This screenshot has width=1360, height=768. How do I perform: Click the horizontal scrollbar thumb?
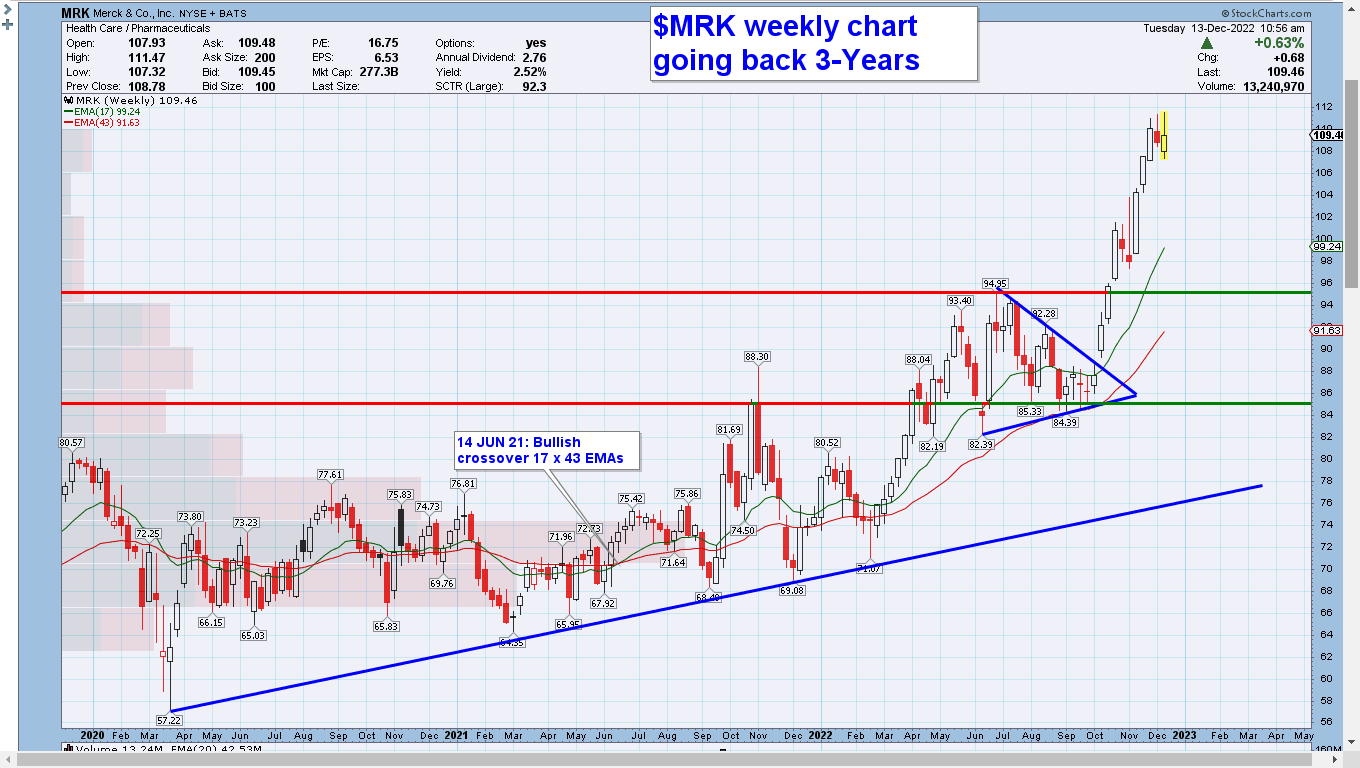pyautogui.click(x=665, y=760)
